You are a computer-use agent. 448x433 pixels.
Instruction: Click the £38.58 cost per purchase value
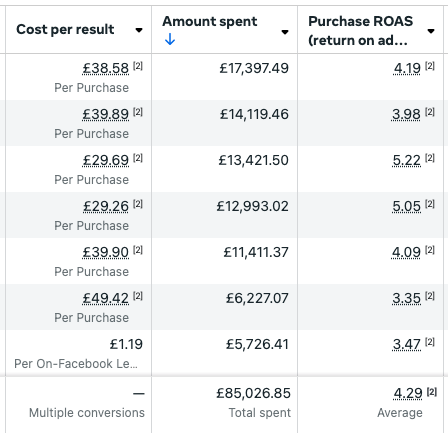pyautogui.click(x=105, y=68)
